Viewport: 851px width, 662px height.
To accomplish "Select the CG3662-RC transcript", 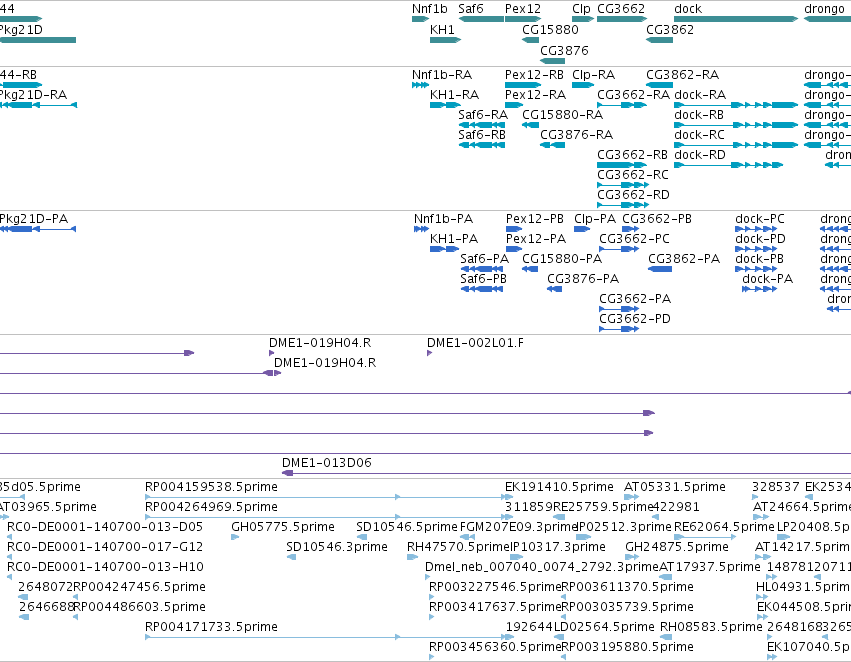I will click(x=623, y=185).
